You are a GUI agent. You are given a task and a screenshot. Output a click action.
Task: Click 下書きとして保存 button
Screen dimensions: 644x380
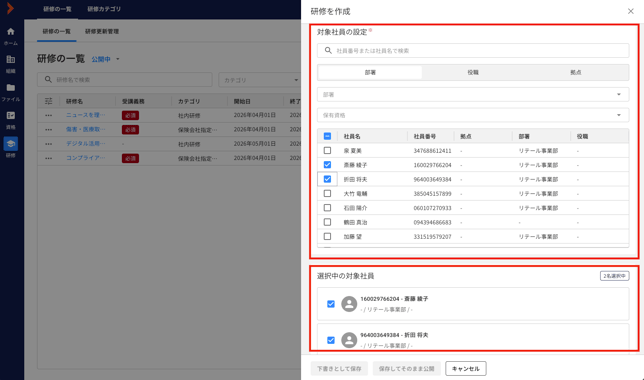(339, 368)
